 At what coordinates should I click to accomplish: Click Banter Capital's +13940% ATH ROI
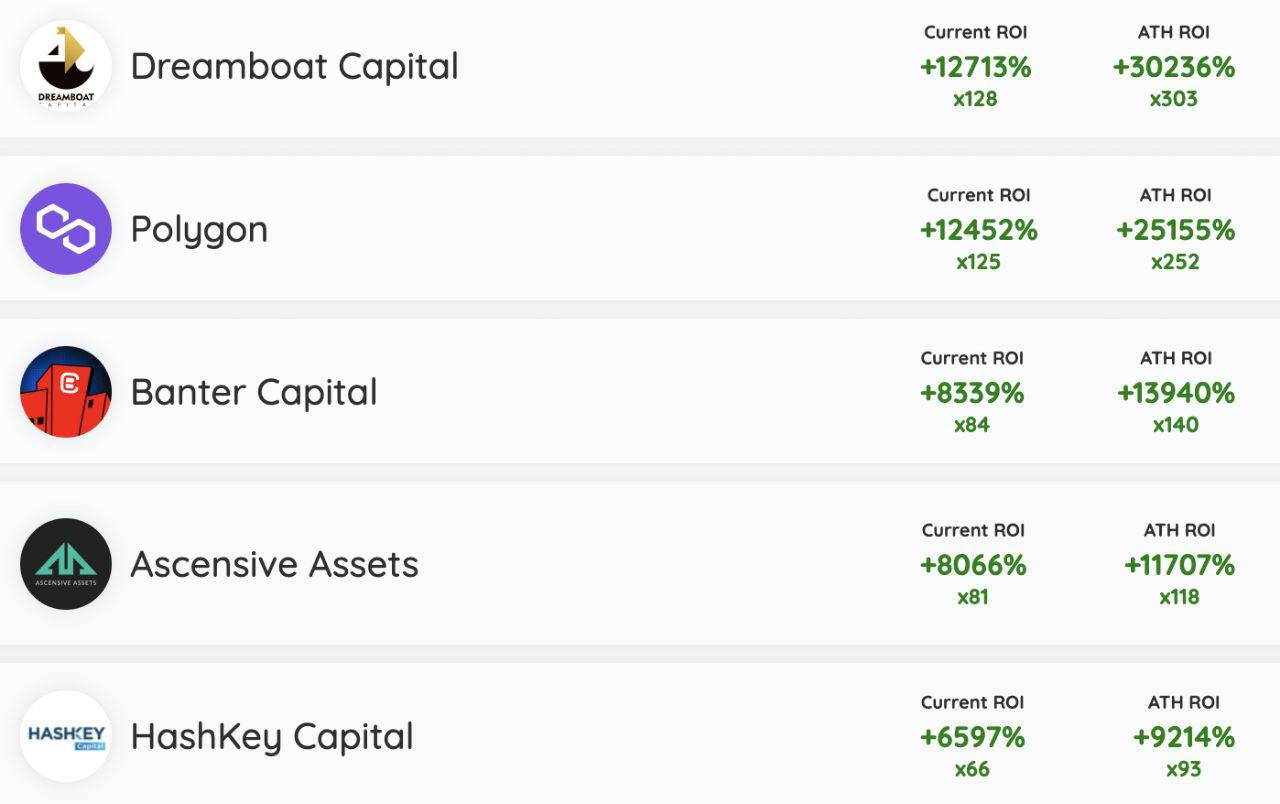click(1176, 394)
